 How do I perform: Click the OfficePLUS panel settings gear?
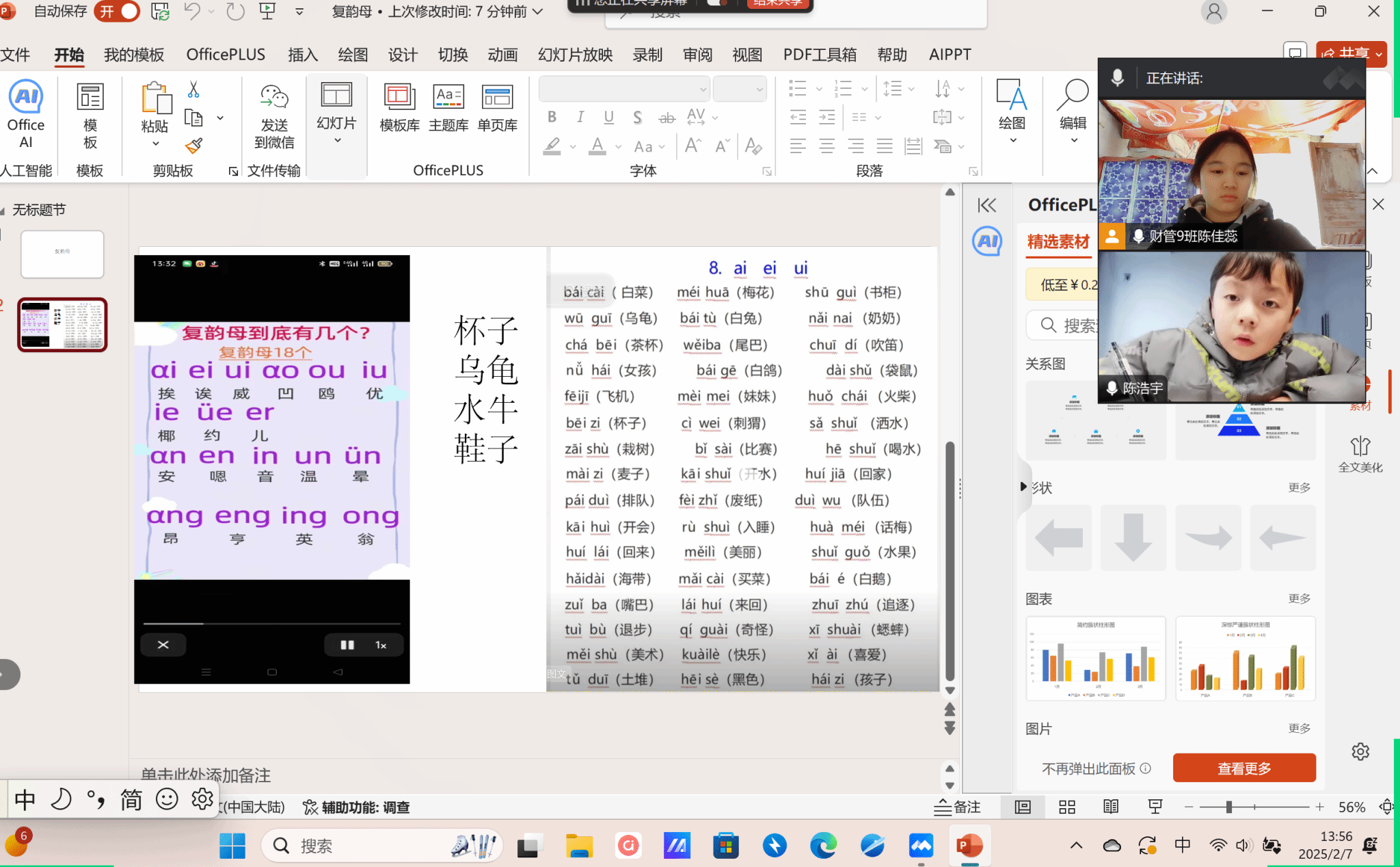tap(1360, 751)
